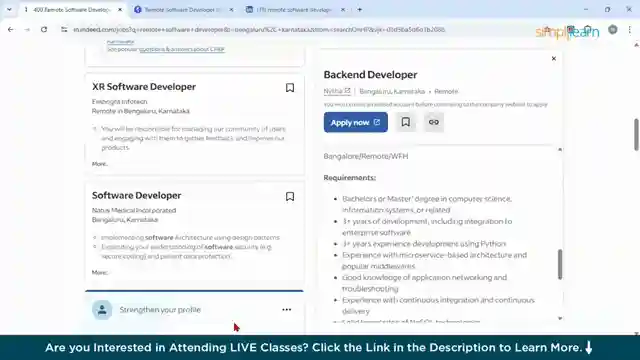Click Strengthen your profile text
The height and width of the screenshot is (360, 640).
pos(160,309)
